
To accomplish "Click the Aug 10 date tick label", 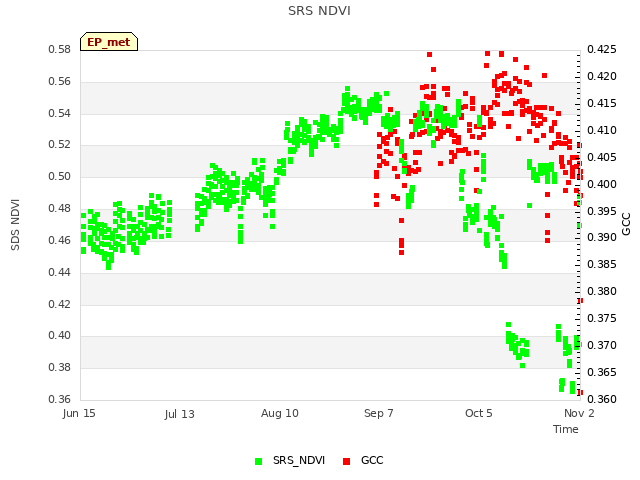I will point(280,413).
